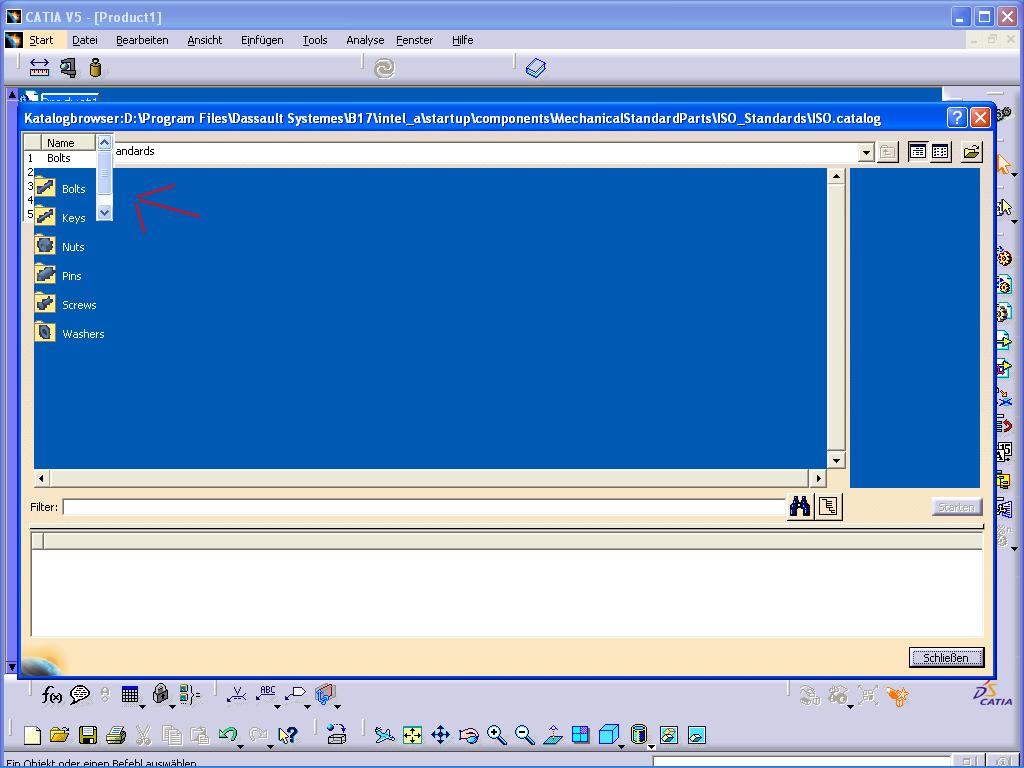1024x768 pixels.
Task: Open the Hilfe menu
Action: point(462,40)
